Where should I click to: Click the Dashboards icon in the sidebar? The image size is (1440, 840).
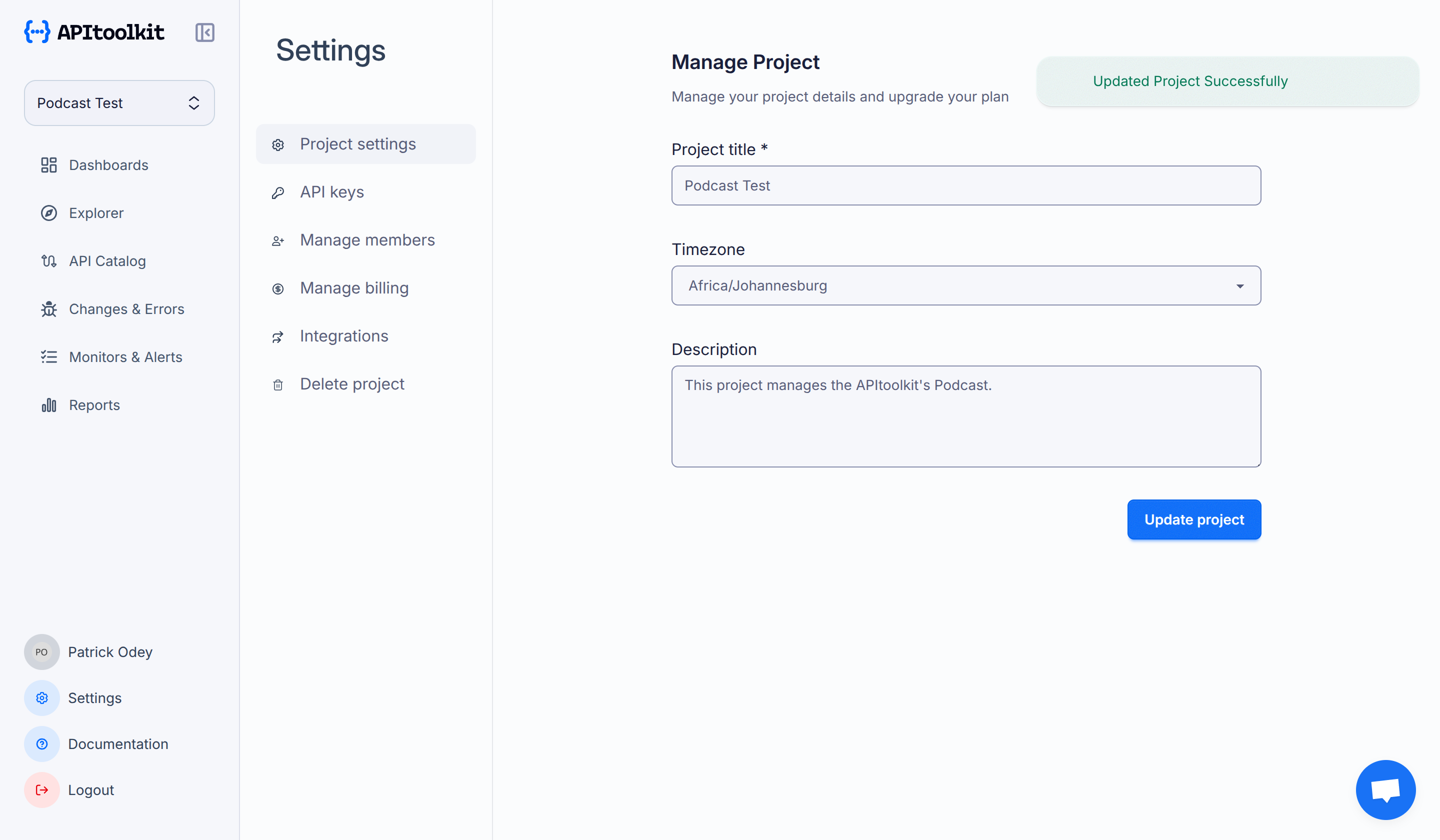click(48, 165)
